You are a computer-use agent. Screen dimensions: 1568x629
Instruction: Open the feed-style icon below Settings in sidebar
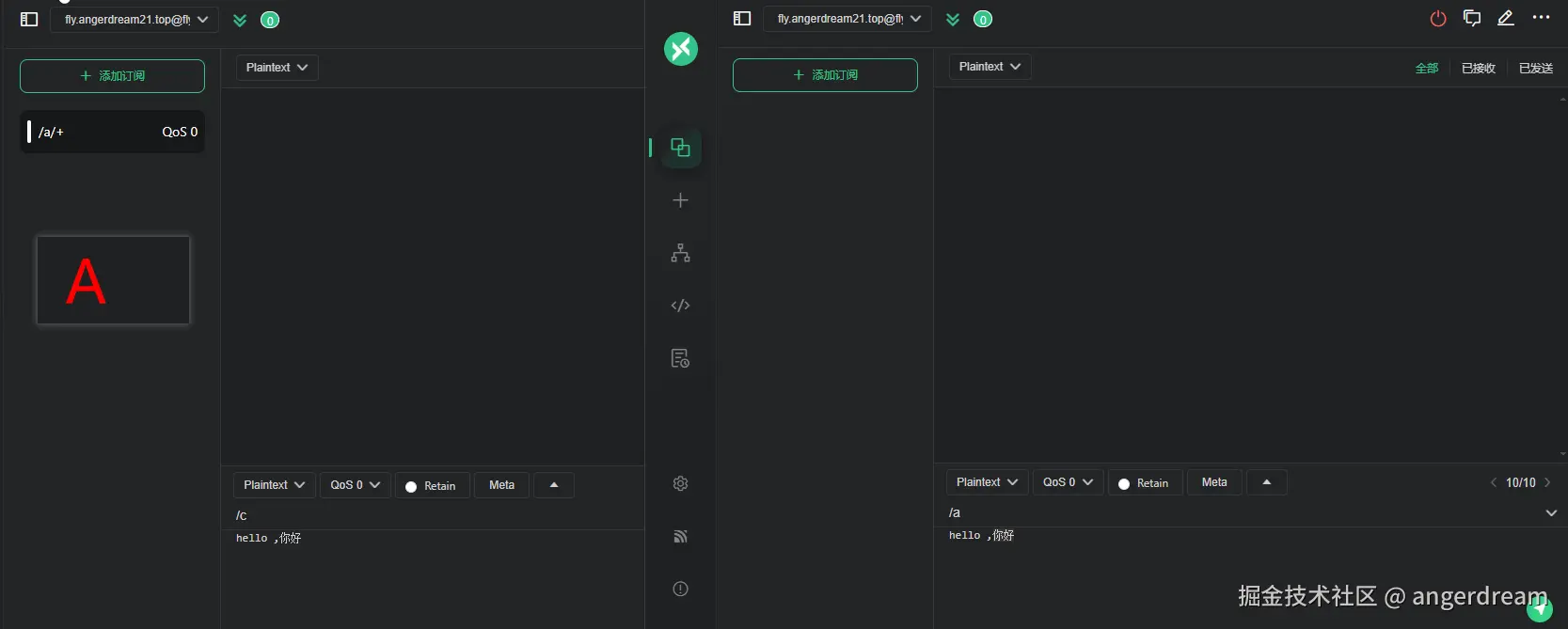click(680, 536)
